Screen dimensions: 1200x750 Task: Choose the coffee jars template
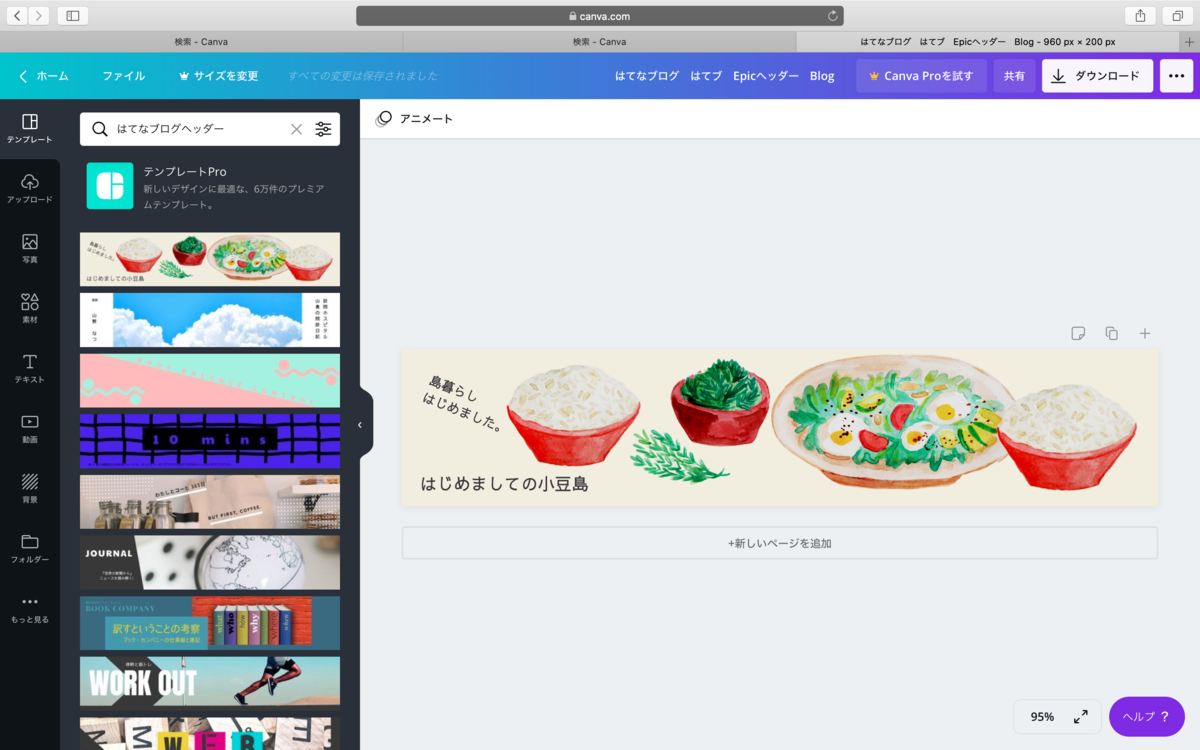(210, 502)
